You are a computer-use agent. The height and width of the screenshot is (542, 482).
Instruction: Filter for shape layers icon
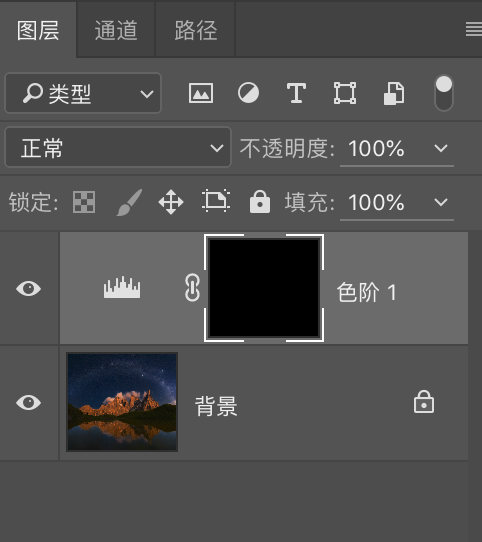[345, 93]
